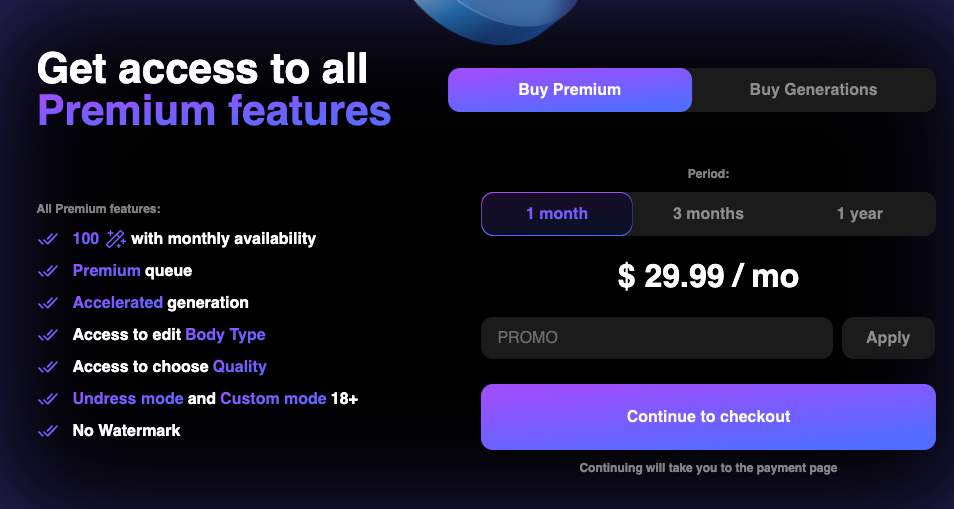Choose the 3 months billing period

pyautogui.click(x=708, y=214)
